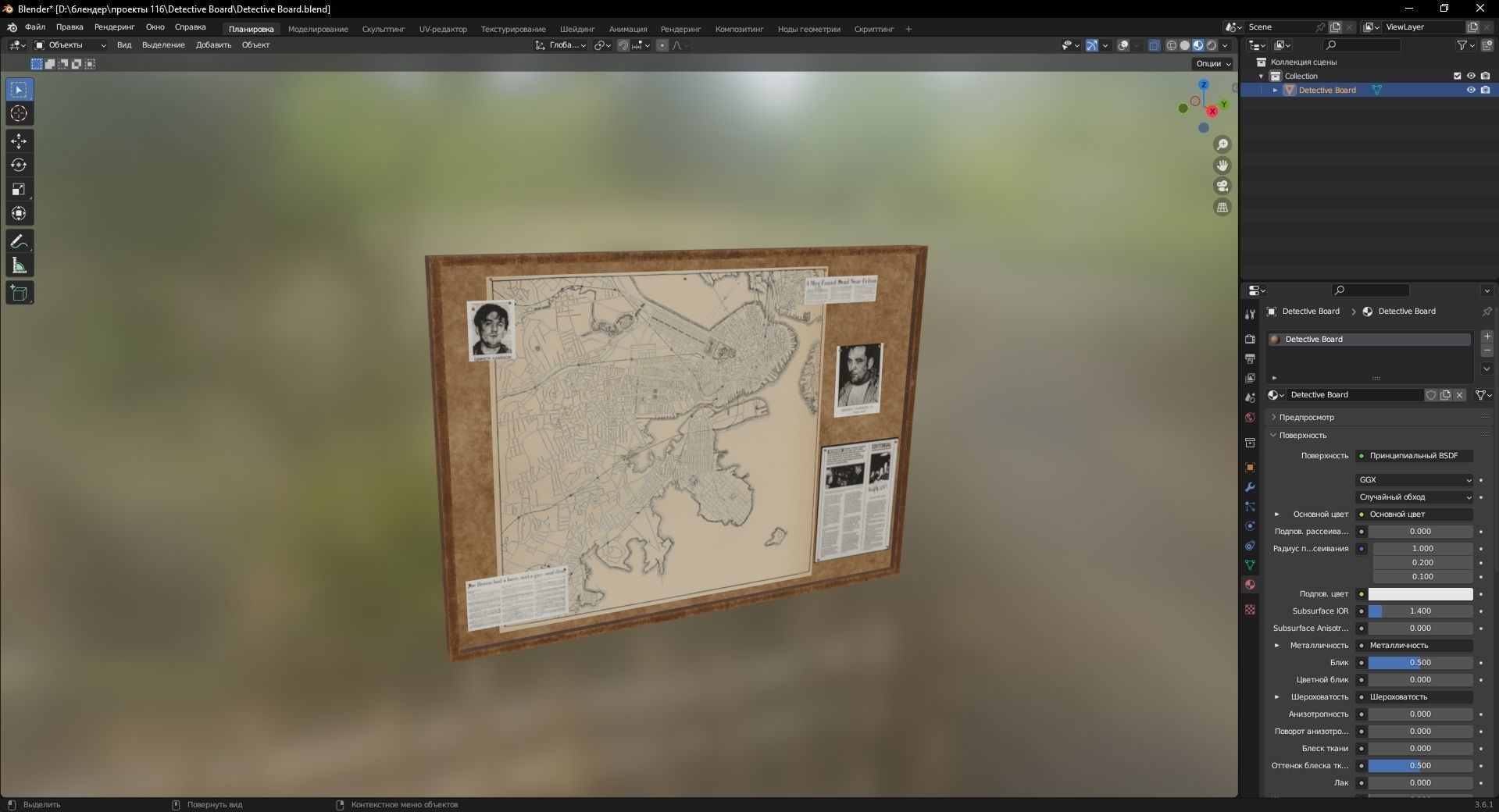The image size is (1499, 812).
Task: Select the Measure ruler tool
Action: coord(19,266)
